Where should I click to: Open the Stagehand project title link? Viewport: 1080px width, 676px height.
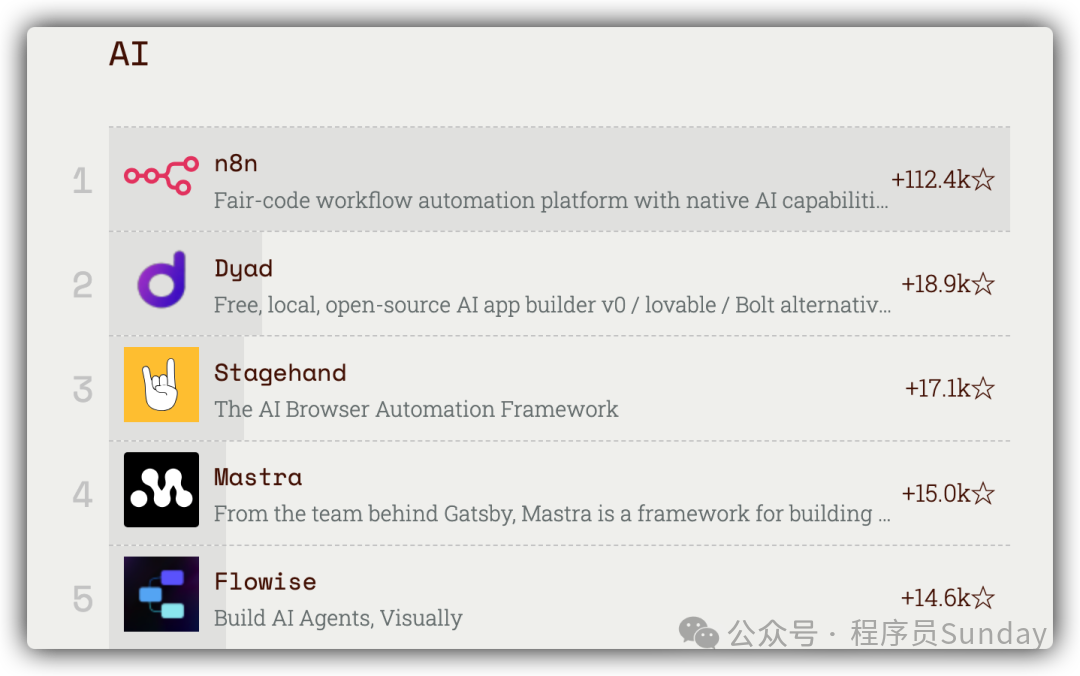280,373
